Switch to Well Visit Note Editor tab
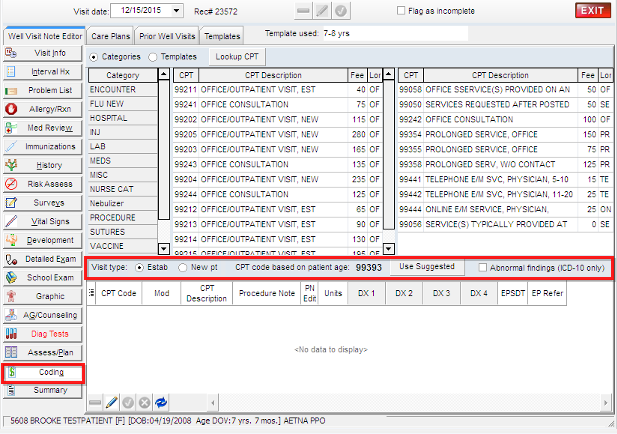Screen dimensions: 617x434 click(x=44, y=36)
